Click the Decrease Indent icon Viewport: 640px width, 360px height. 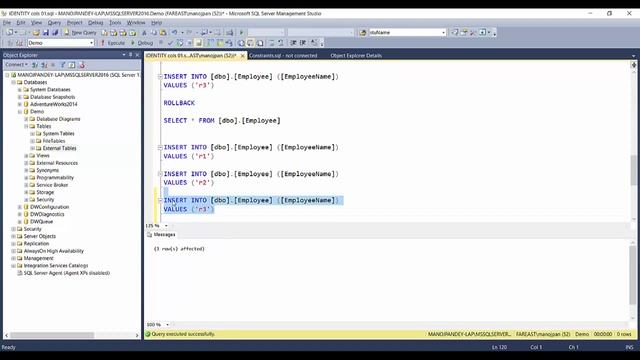pyautogui.click(x=293, y=43)
